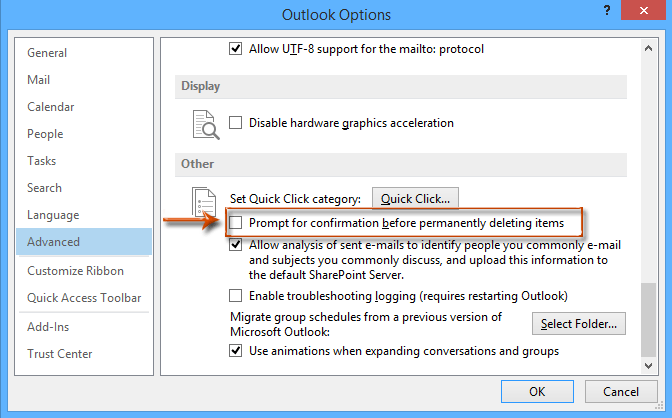Image resolution: width=672 pixels, height=418 pixels.
Task: Click the vertical scrollbar's down arrow
Action: [x=650, y=366]
